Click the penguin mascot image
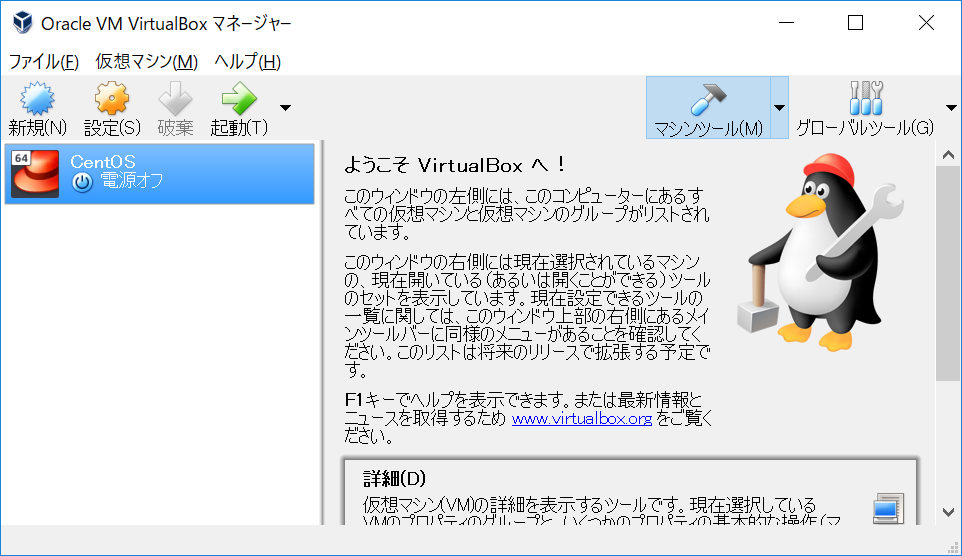The image size is (962, 556). pos(820,252)
